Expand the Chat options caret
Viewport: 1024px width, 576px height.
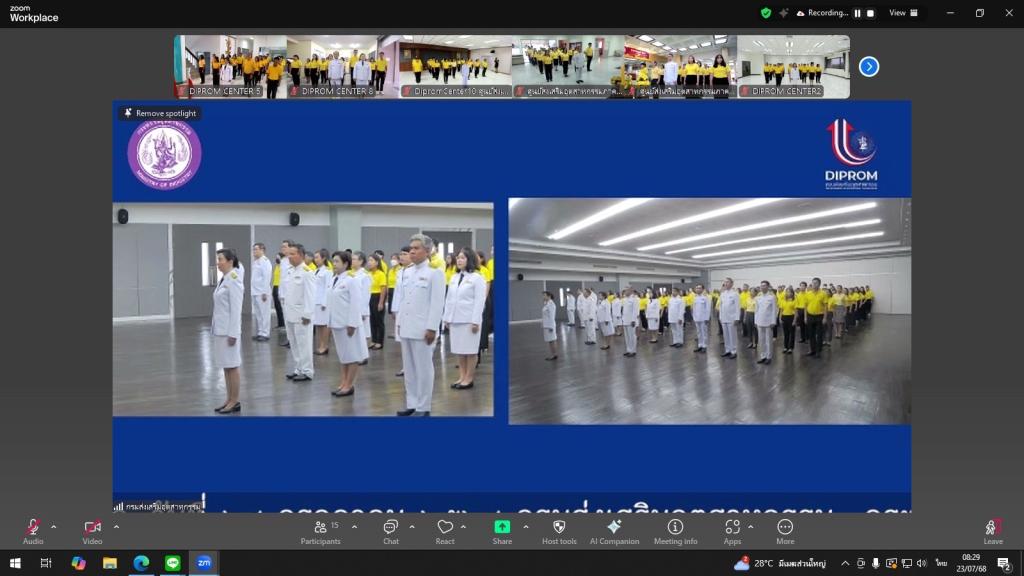pos(411,526)
